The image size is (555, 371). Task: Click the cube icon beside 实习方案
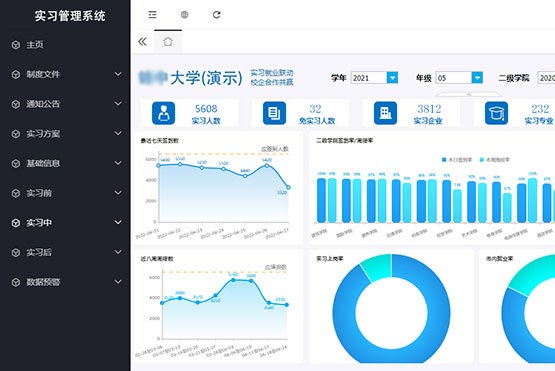point(16,134)
